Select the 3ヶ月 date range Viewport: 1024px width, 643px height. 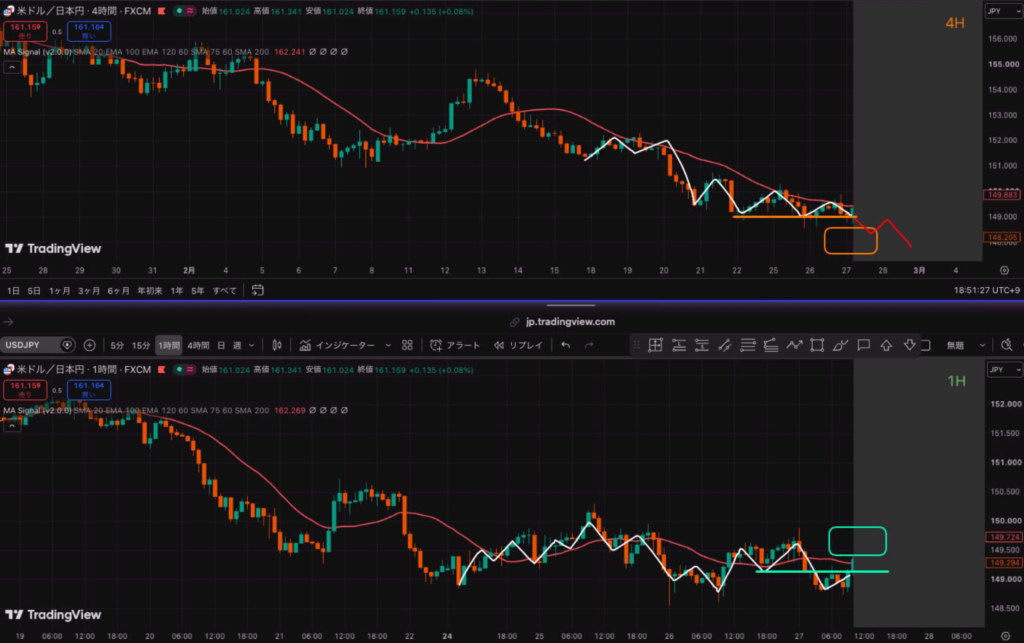(88, 290)
